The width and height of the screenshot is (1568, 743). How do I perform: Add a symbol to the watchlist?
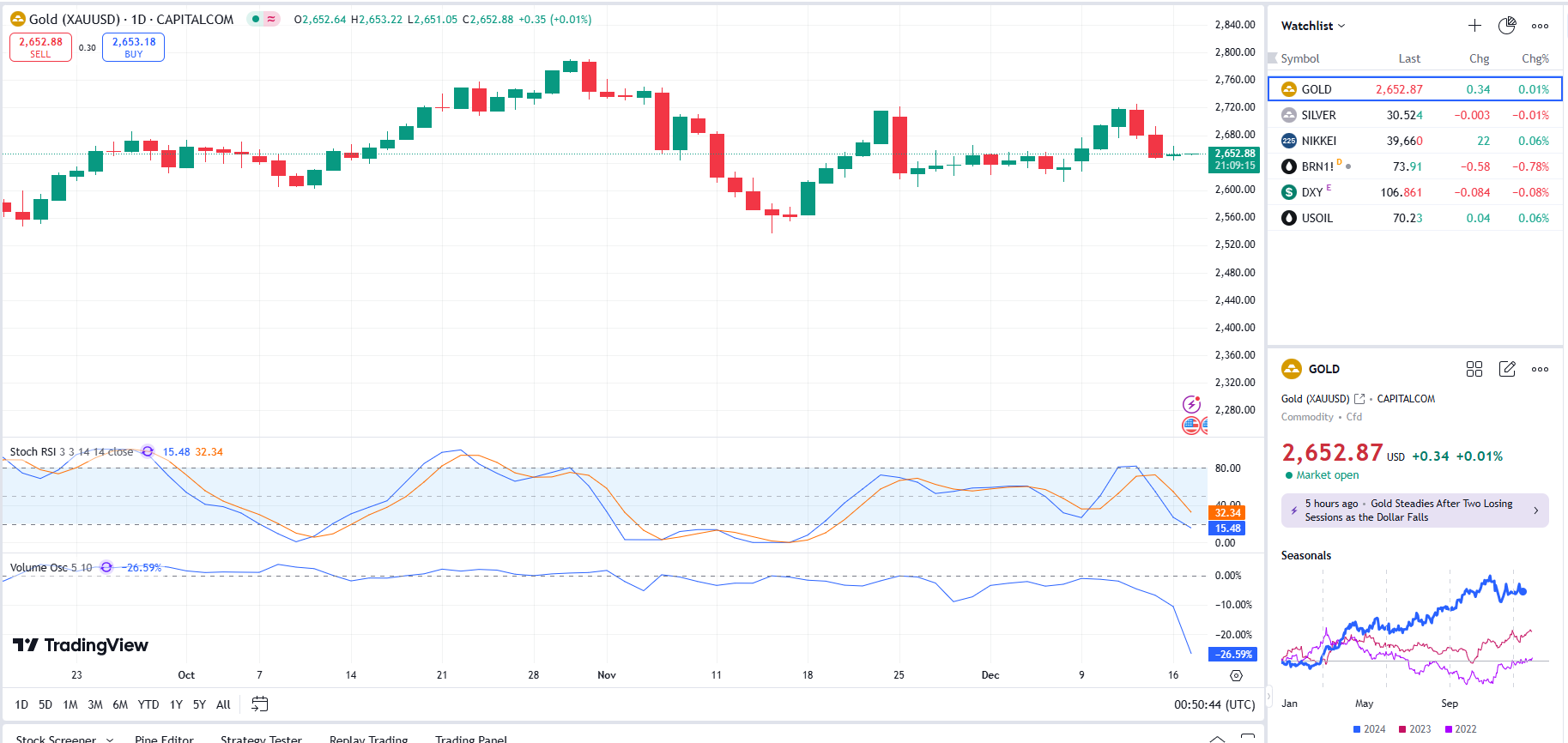click(x=1474, y=26)
